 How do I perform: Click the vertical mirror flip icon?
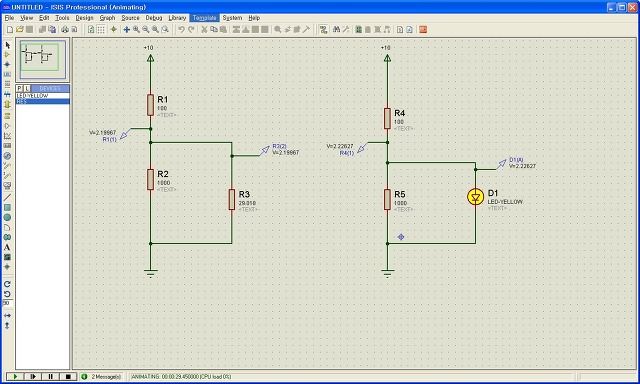[x=7, y=325]
